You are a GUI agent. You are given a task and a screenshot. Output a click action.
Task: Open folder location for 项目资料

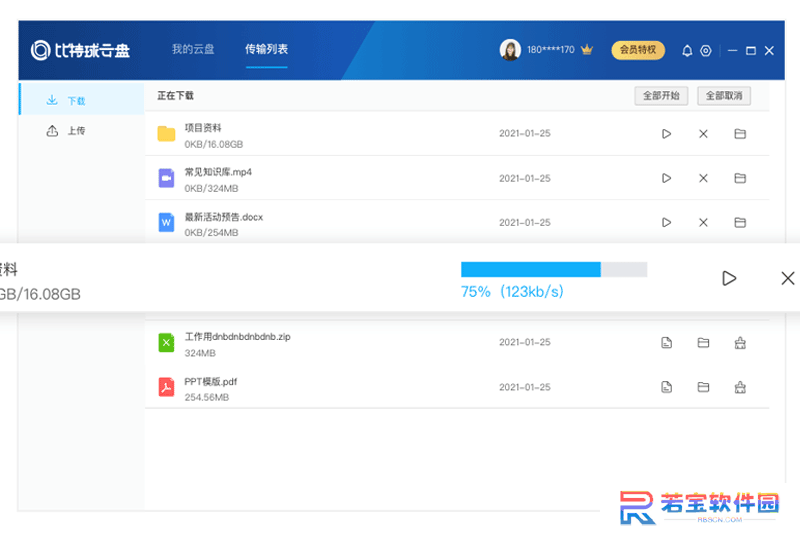click(740, 134)
